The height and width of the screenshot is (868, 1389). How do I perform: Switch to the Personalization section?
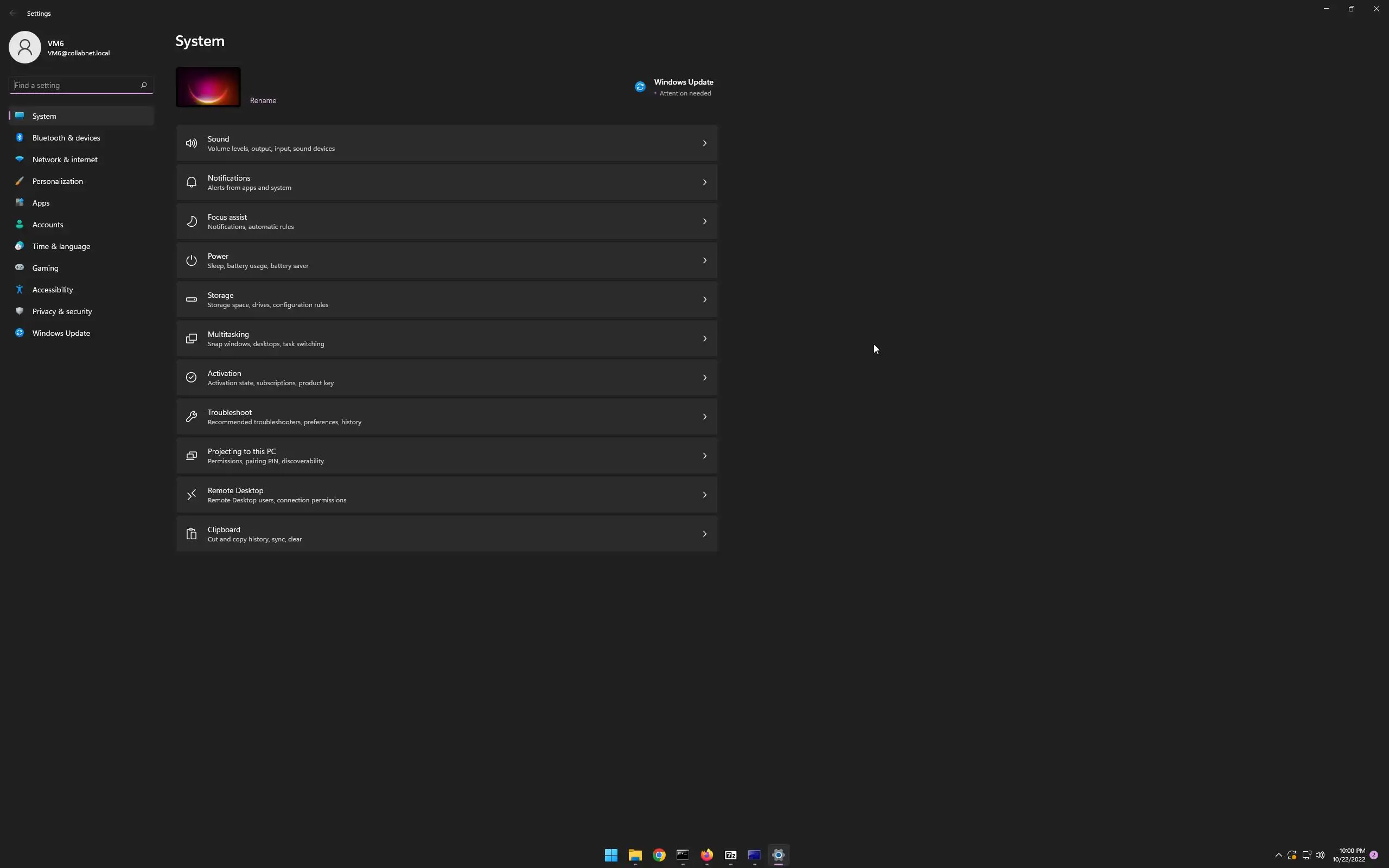[58, 181]
